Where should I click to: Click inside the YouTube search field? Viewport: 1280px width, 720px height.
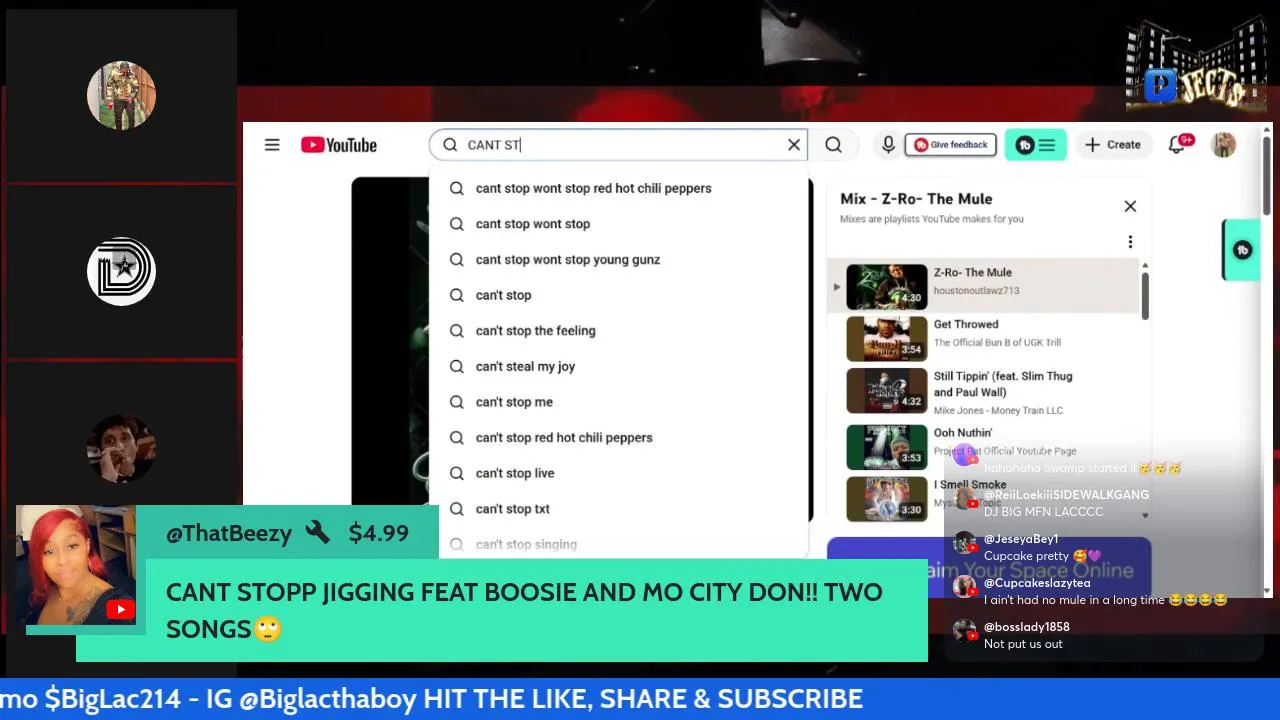coord(620,145)
